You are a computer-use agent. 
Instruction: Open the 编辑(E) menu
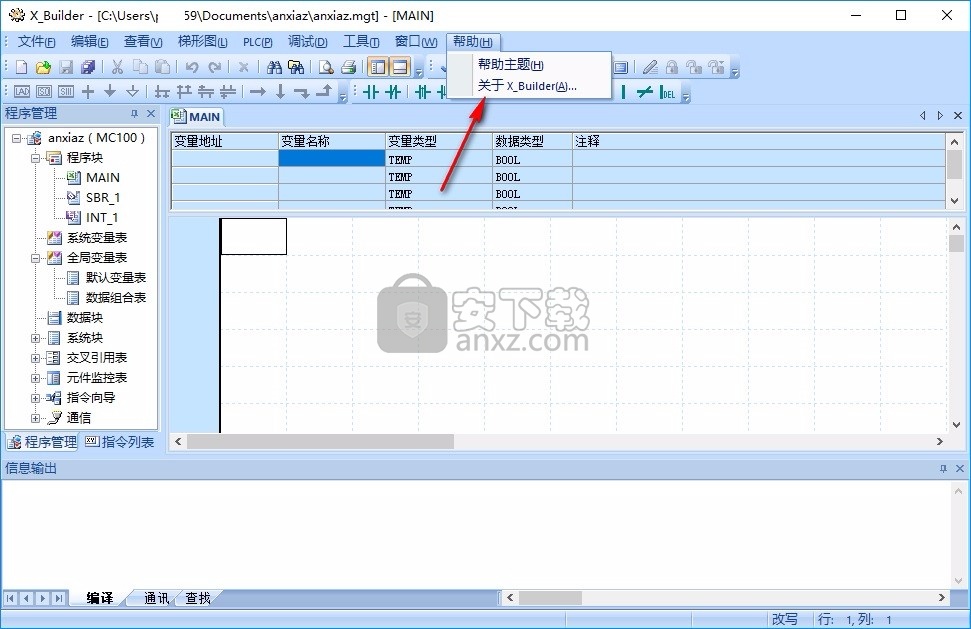pos(90,41)
